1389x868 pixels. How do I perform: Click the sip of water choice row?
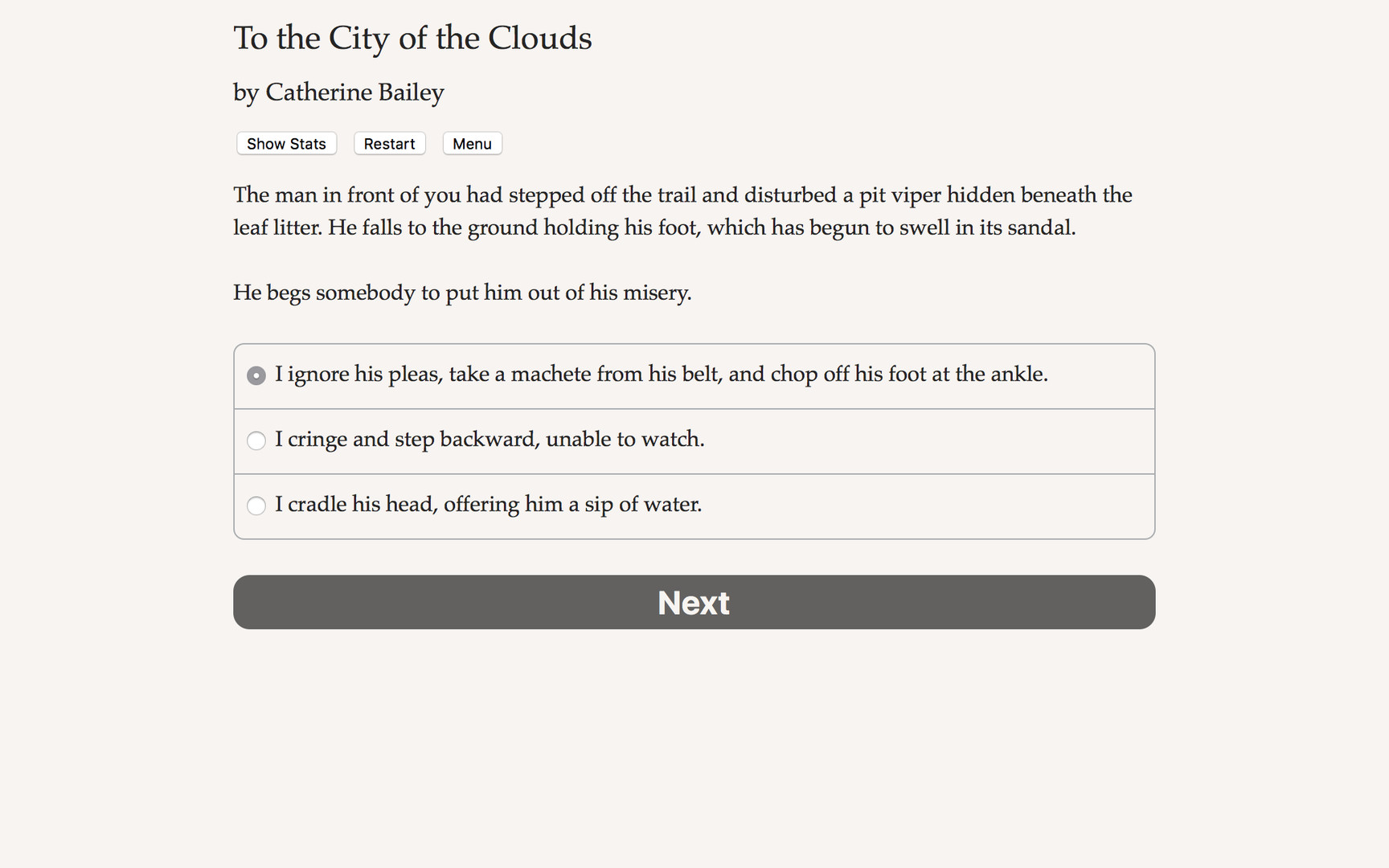pyautogui.click(x=487, y=504)
